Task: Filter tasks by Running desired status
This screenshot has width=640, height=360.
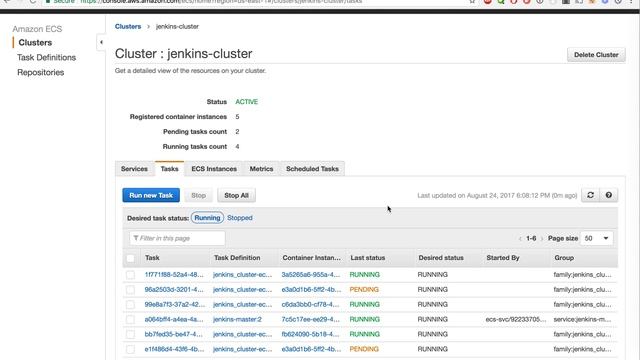Action: click(x=207, y=218)
